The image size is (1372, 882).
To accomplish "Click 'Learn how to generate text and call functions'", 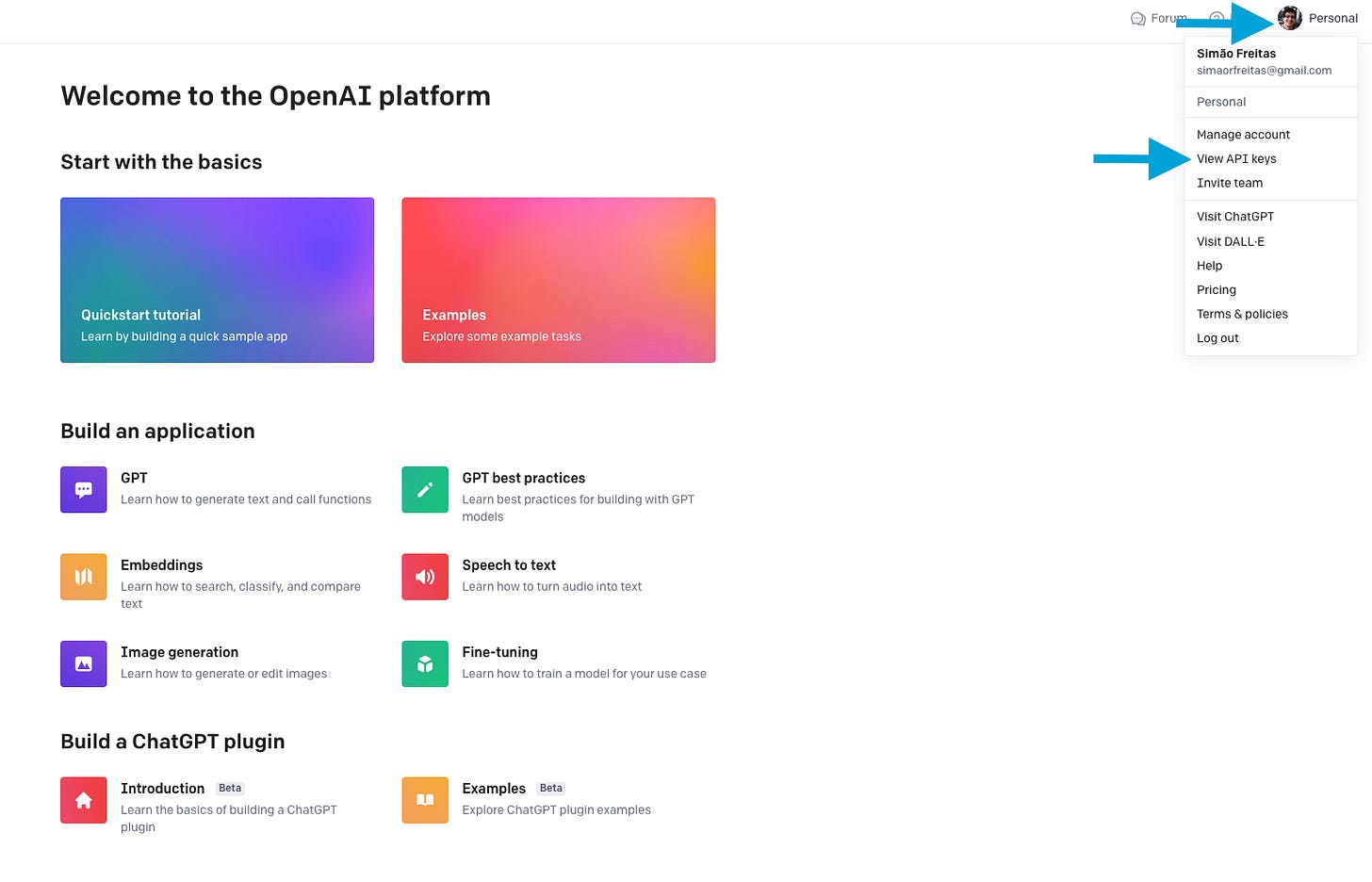I will [246, 499].
